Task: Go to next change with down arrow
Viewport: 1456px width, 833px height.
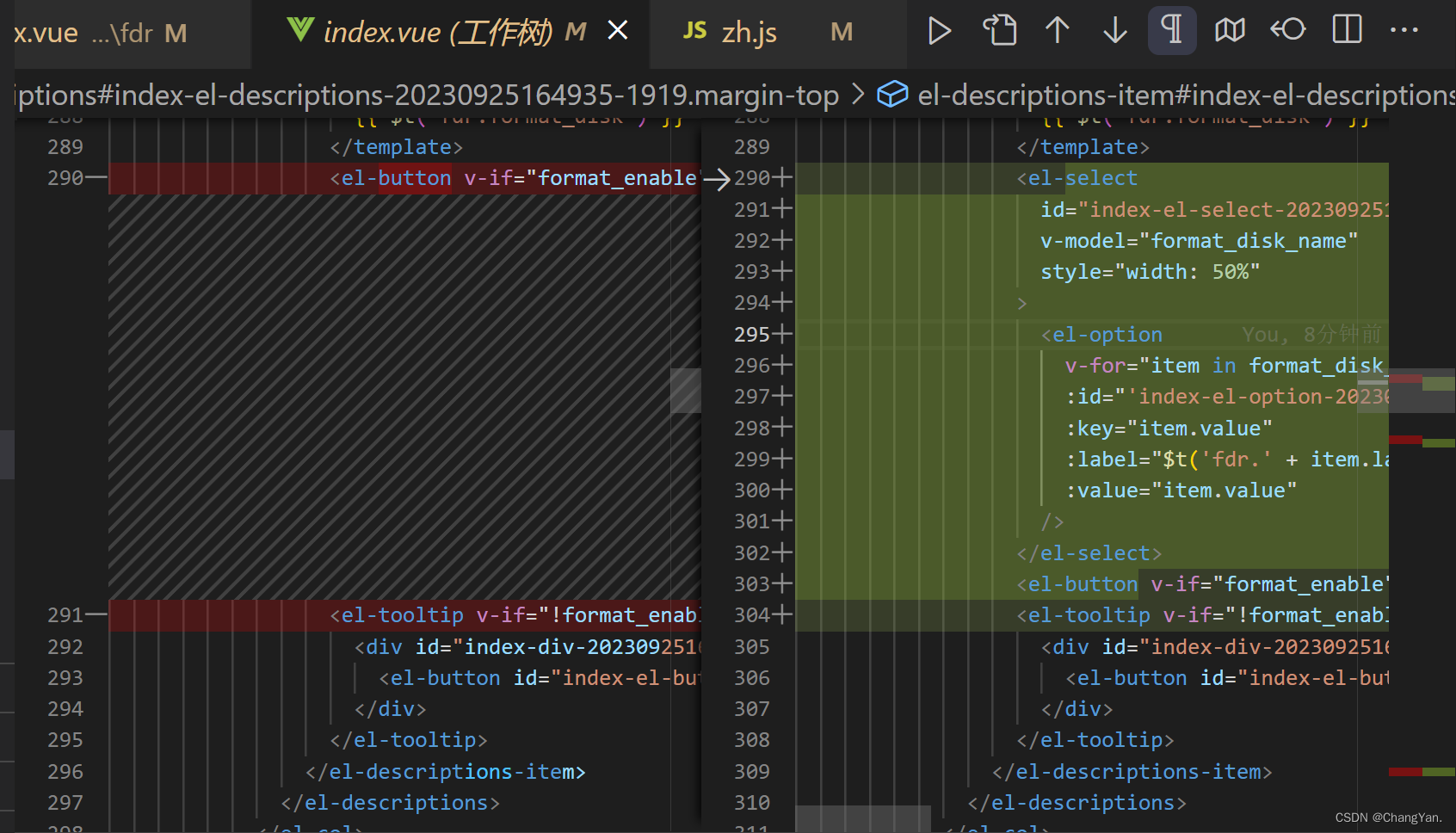Action: 1115,31
